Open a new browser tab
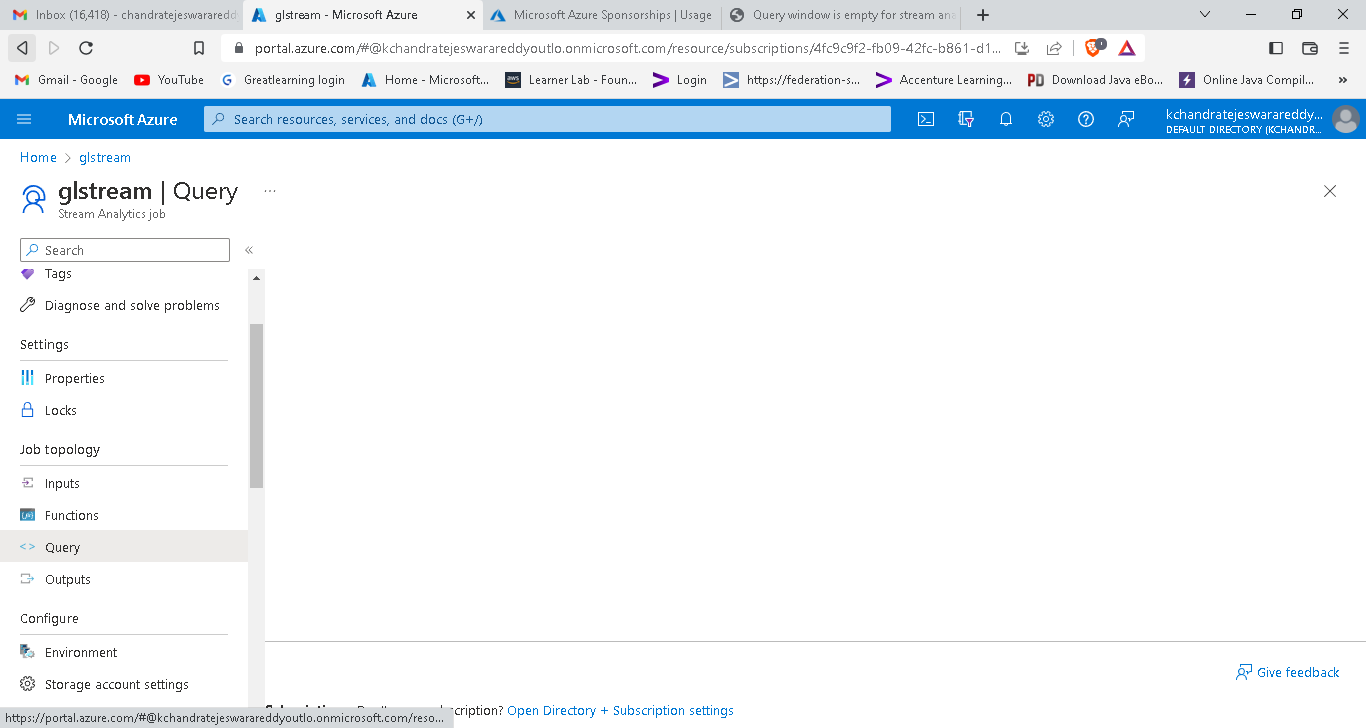This screenshot has width=1366, height=728. 983,15
